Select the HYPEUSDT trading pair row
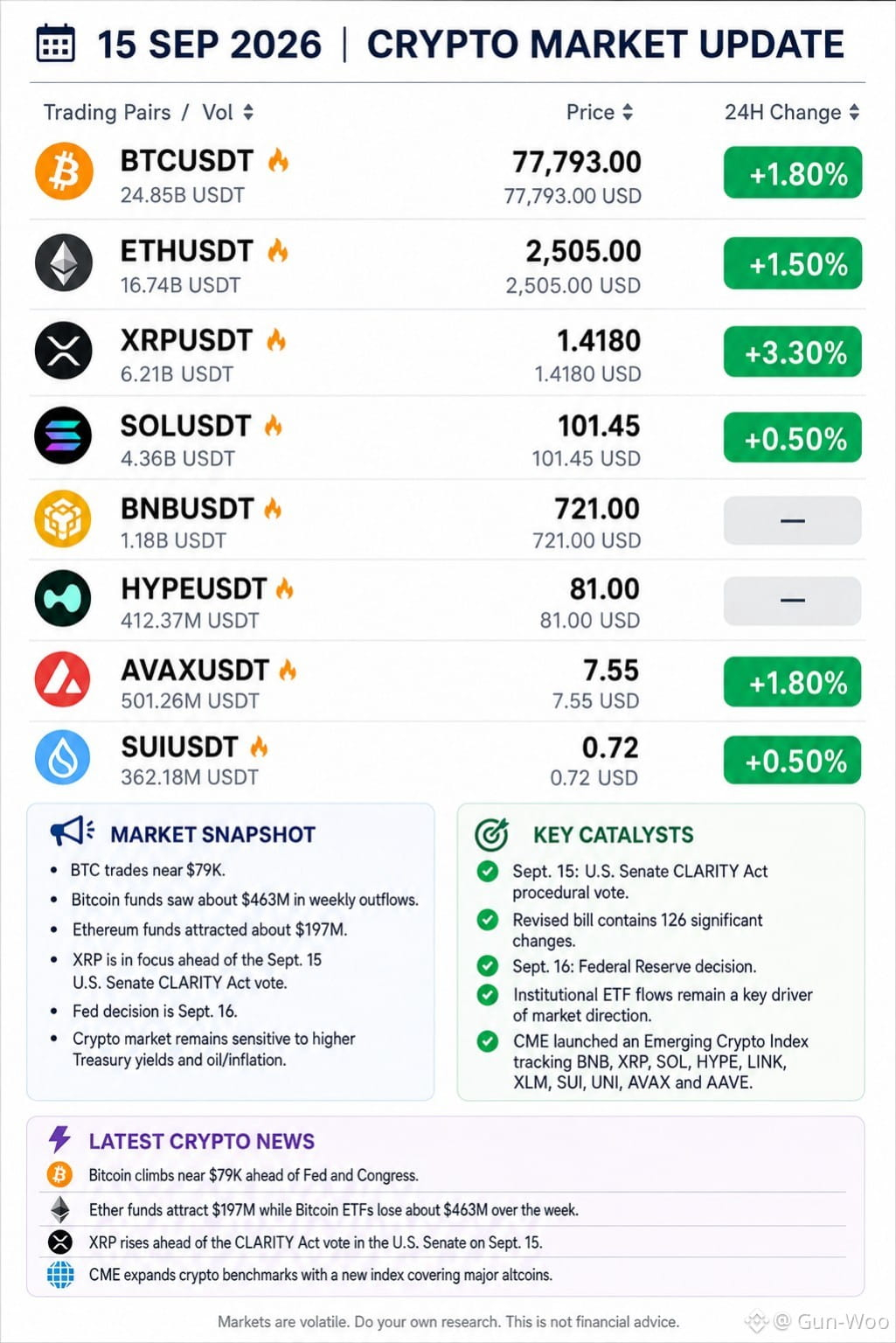The image size is (896, 1343). [x=448, y=600]
